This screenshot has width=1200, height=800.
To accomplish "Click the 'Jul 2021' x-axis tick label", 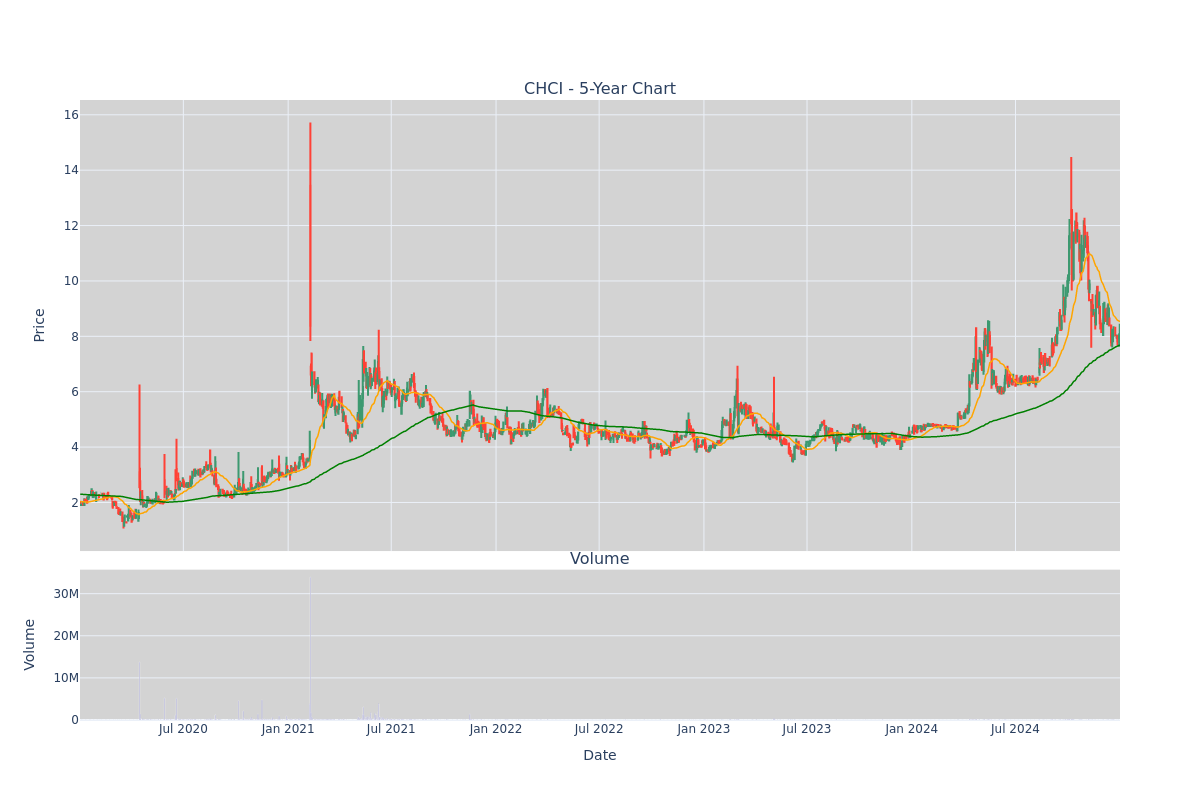I will [x=391, y=729].
